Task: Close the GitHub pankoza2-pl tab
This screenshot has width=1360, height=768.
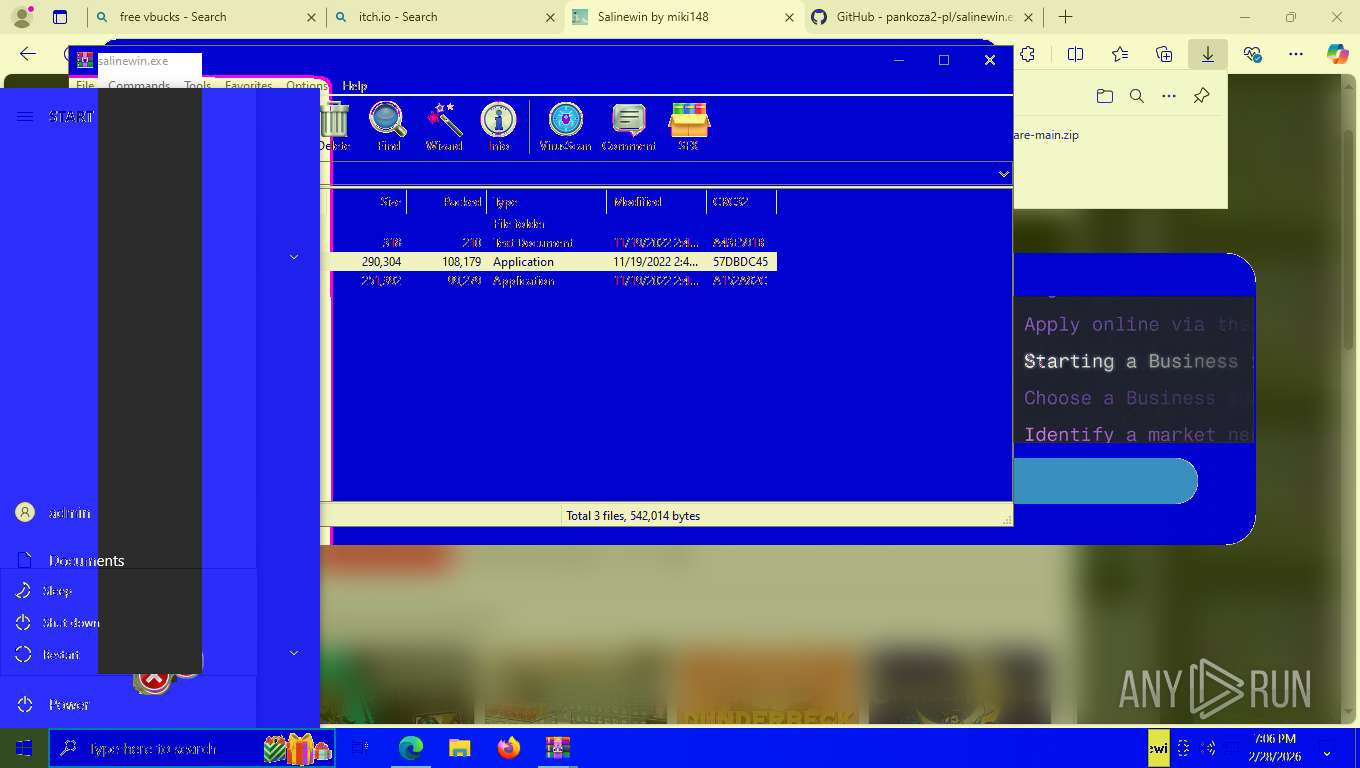Action: point(1029,17)
